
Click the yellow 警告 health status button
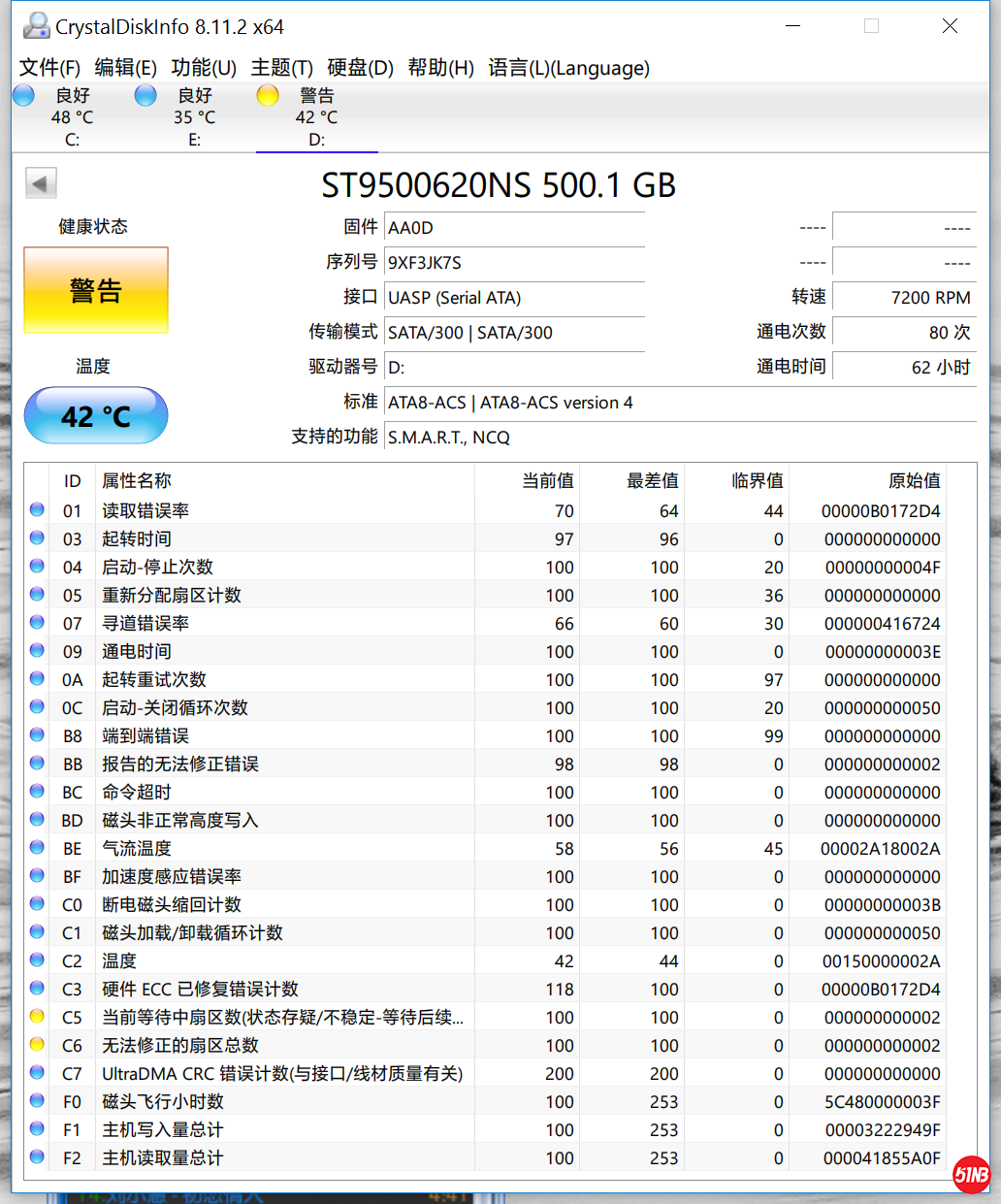pos(96,290)
